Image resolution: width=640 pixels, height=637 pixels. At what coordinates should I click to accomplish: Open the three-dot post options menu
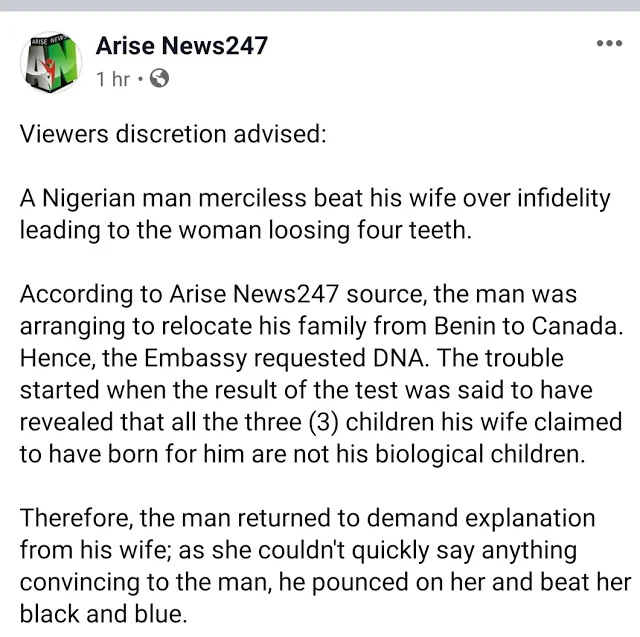click(x=608, y=44)
